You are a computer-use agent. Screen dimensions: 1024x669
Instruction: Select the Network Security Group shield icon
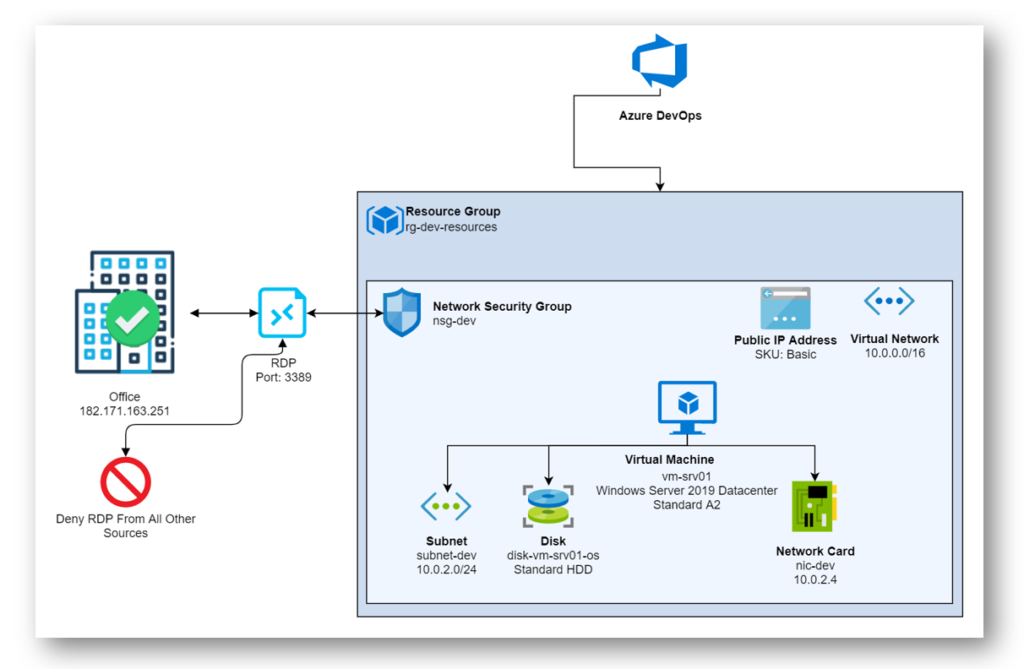tap(402, 312)
